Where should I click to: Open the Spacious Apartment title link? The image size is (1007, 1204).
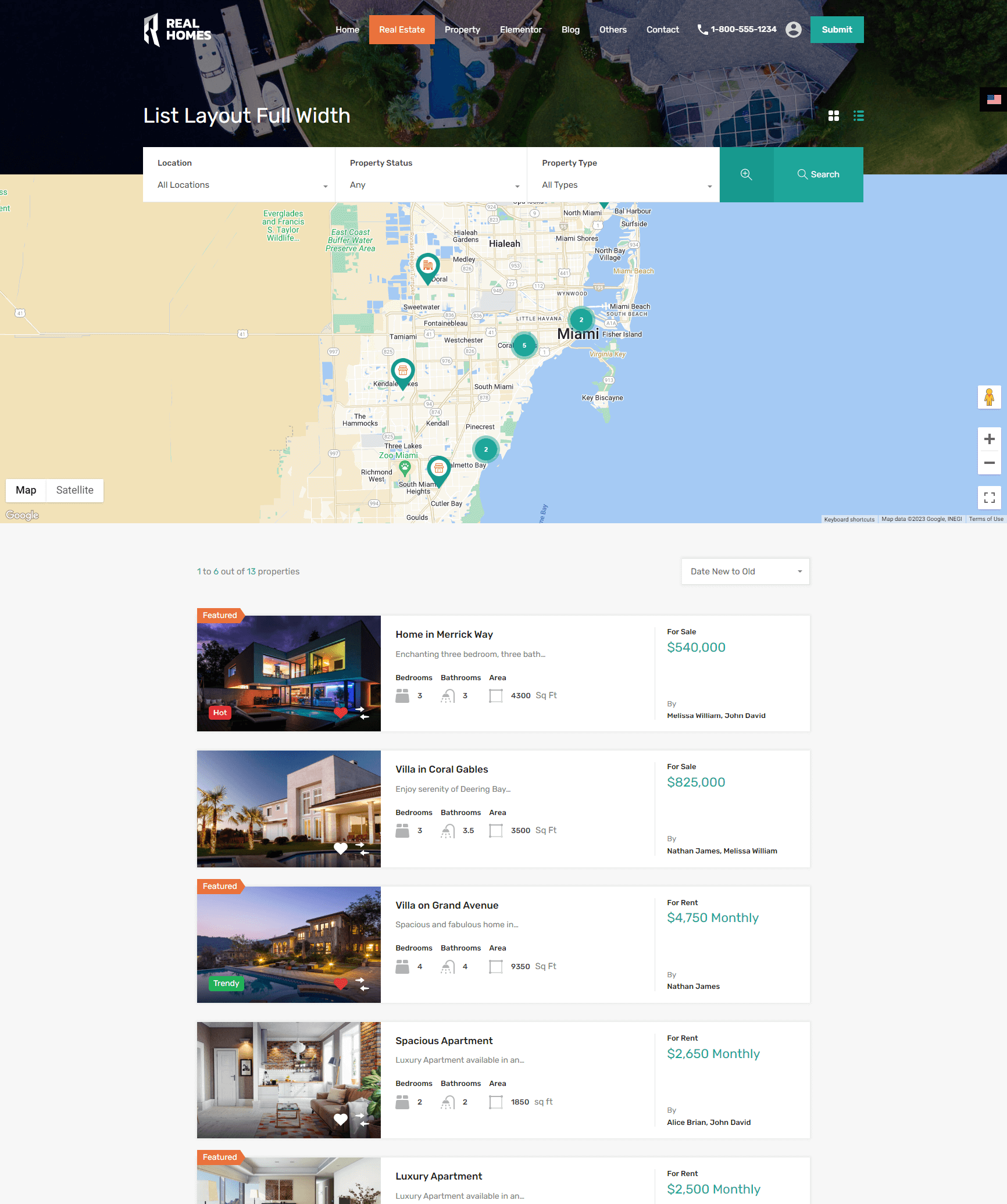[444, 1041]
